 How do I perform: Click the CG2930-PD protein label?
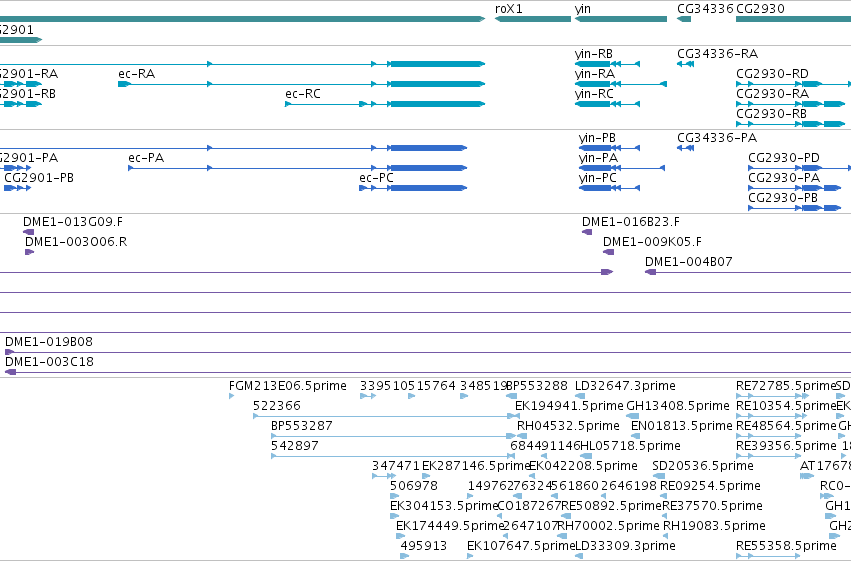[x=784, y=158]
